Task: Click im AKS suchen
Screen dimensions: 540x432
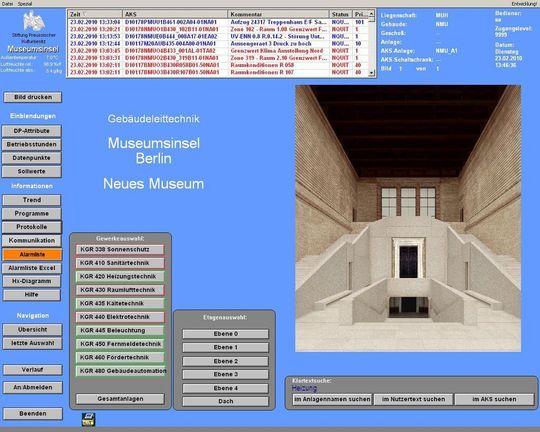Action: 494,399
